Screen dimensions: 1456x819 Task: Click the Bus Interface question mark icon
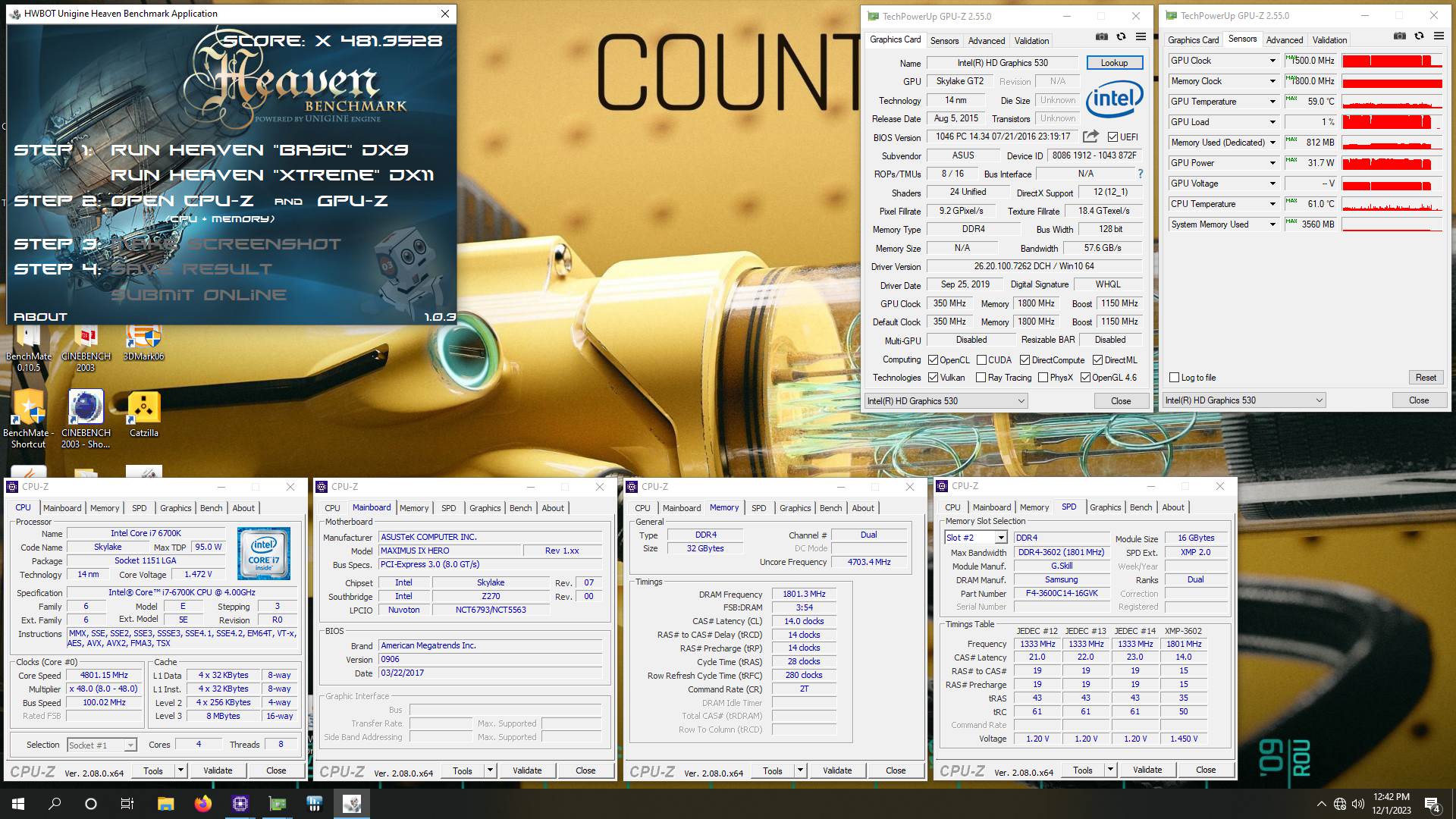pyautogui.click(x=1140, y=174)
